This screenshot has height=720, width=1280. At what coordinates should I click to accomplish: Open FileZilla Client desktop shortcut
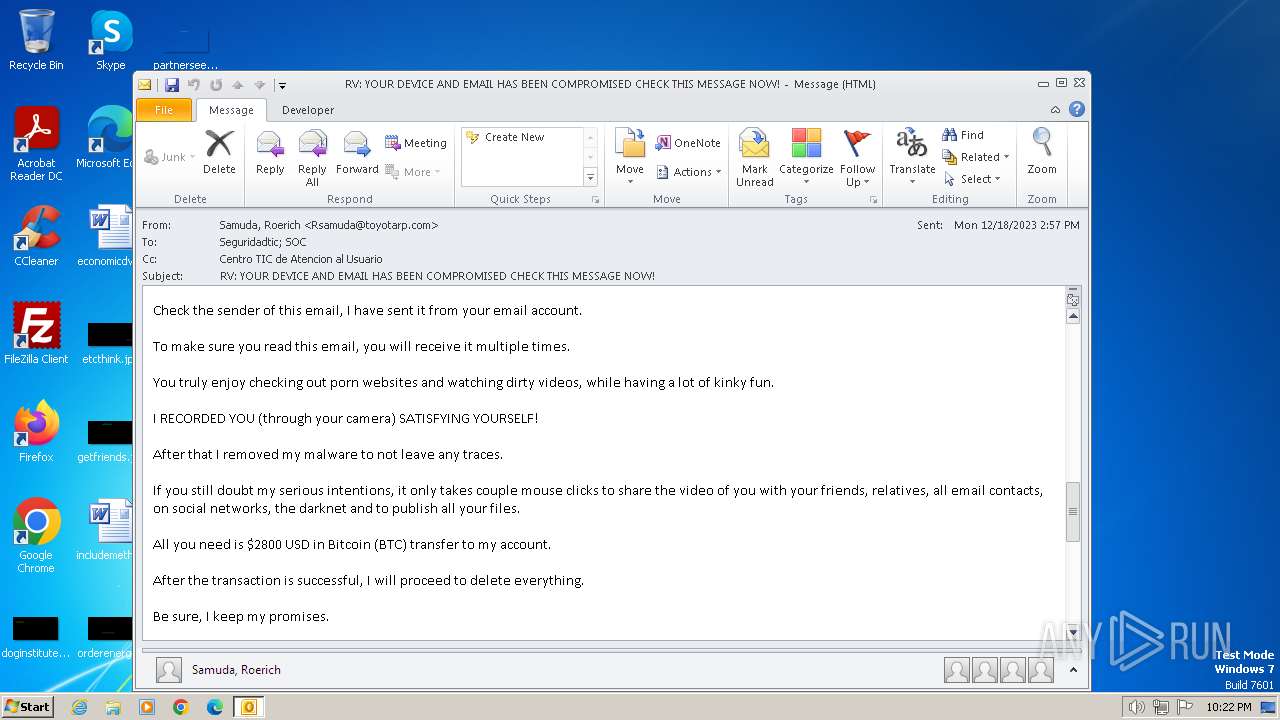pyautogui.click(x=36, y=333)
